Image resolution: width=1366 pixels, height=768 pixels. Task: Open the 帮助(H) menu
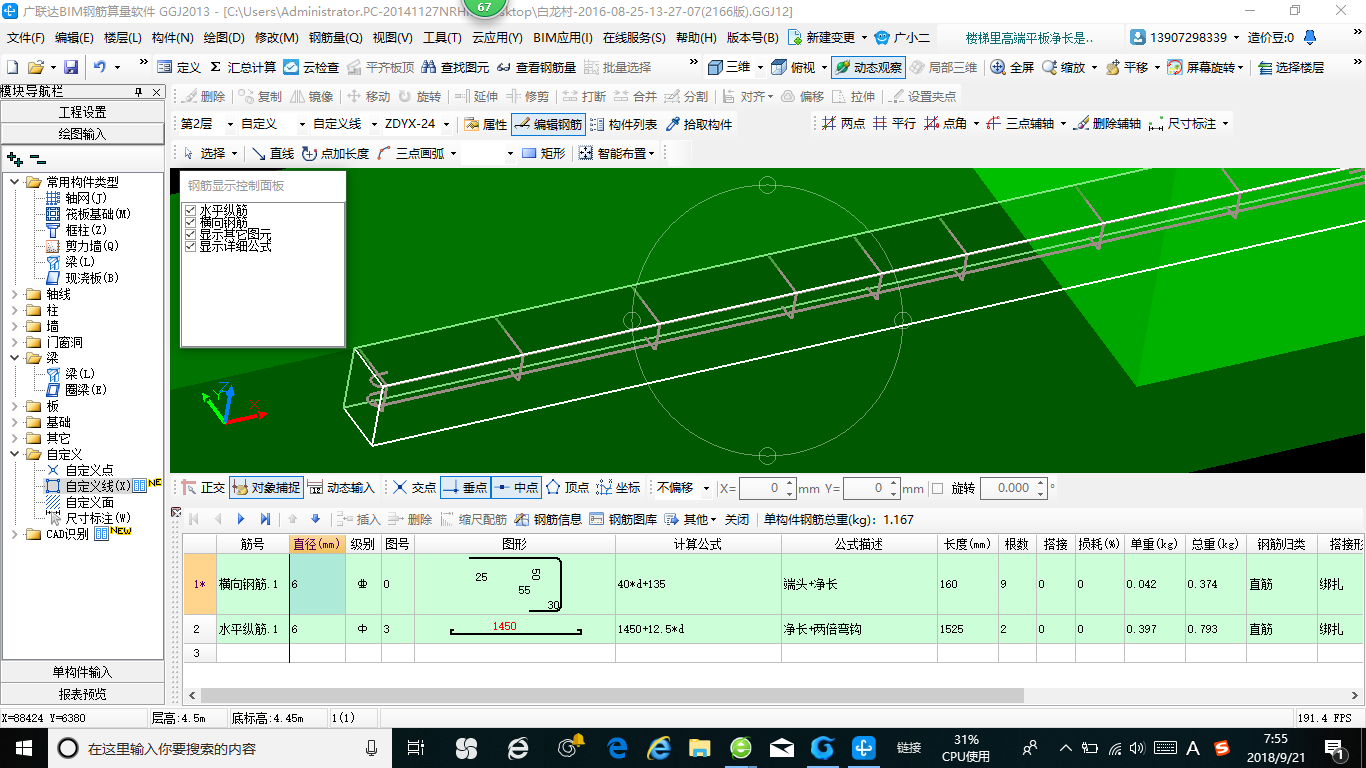point(696,38)
